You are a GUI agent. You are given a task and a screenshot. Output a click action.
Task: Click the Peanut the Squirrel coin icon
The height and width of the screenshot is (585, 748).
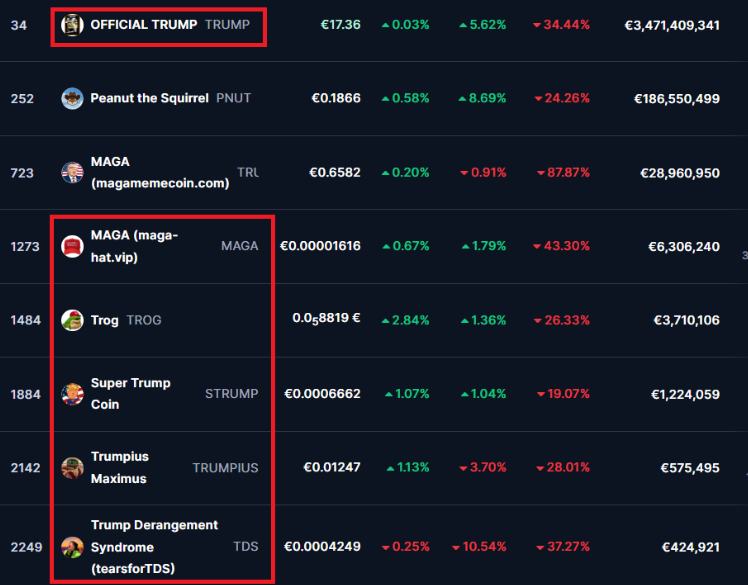coord(72,98)
